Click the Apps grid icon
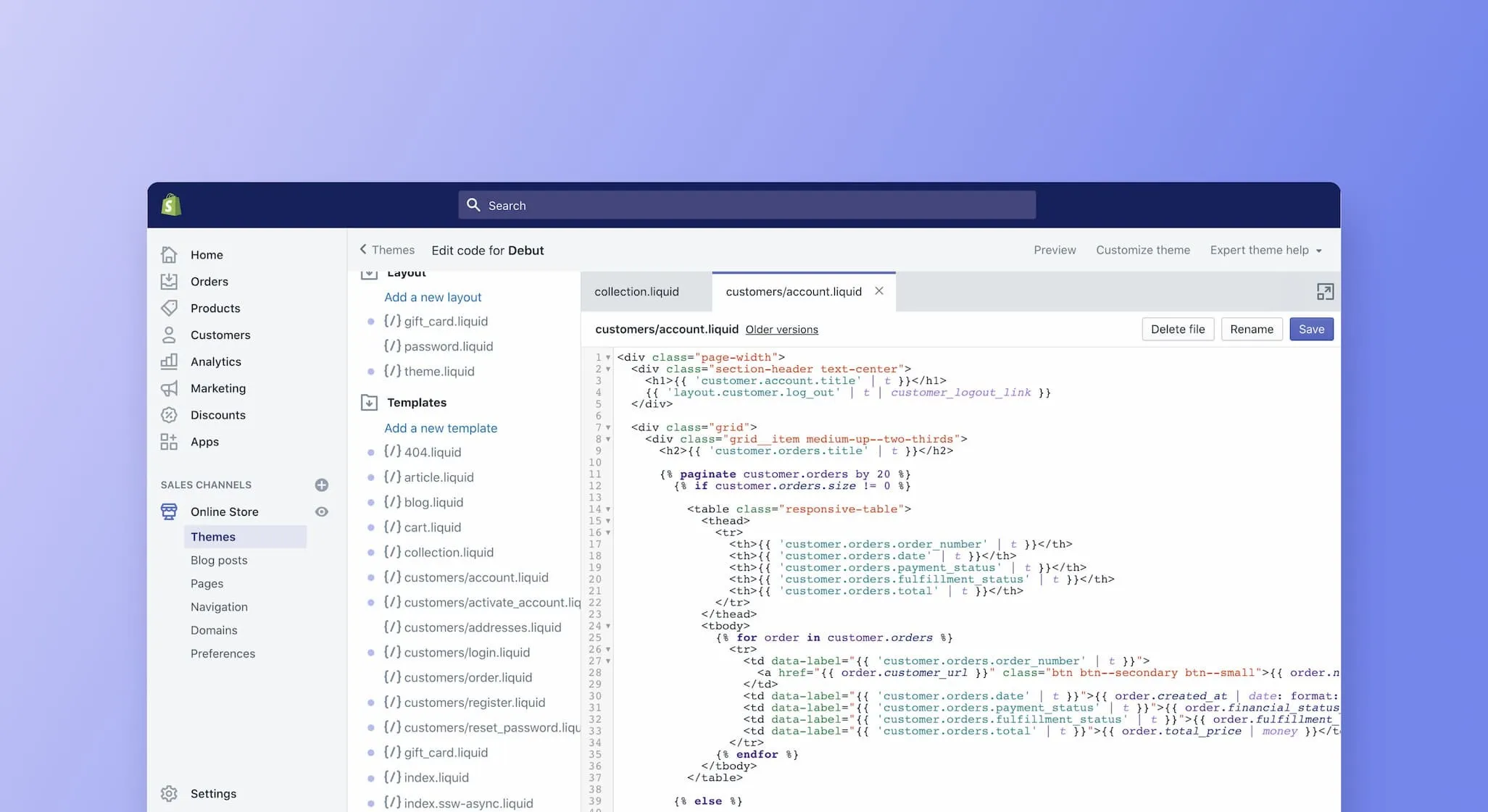The image size is (1488, 812). [169, 442]
